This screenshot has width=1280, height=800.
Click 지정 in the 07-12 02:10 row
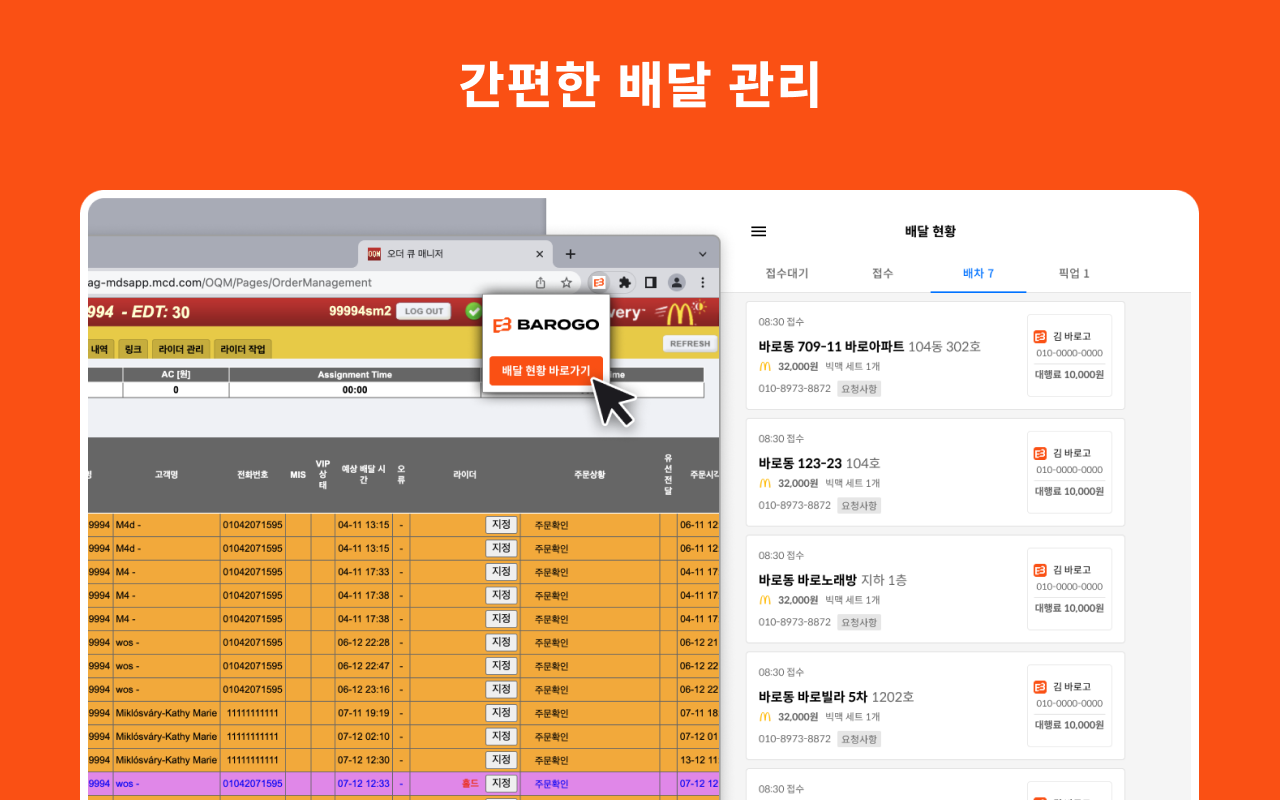[x=501, y=736]
